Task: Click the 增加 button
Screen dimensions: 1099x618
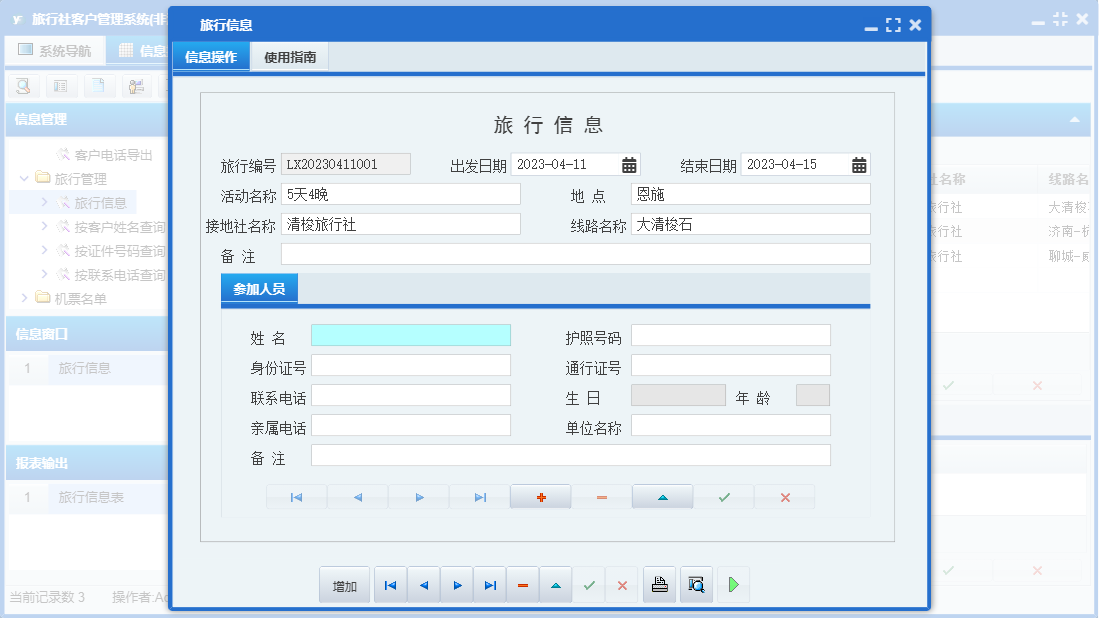Action: 343,585
